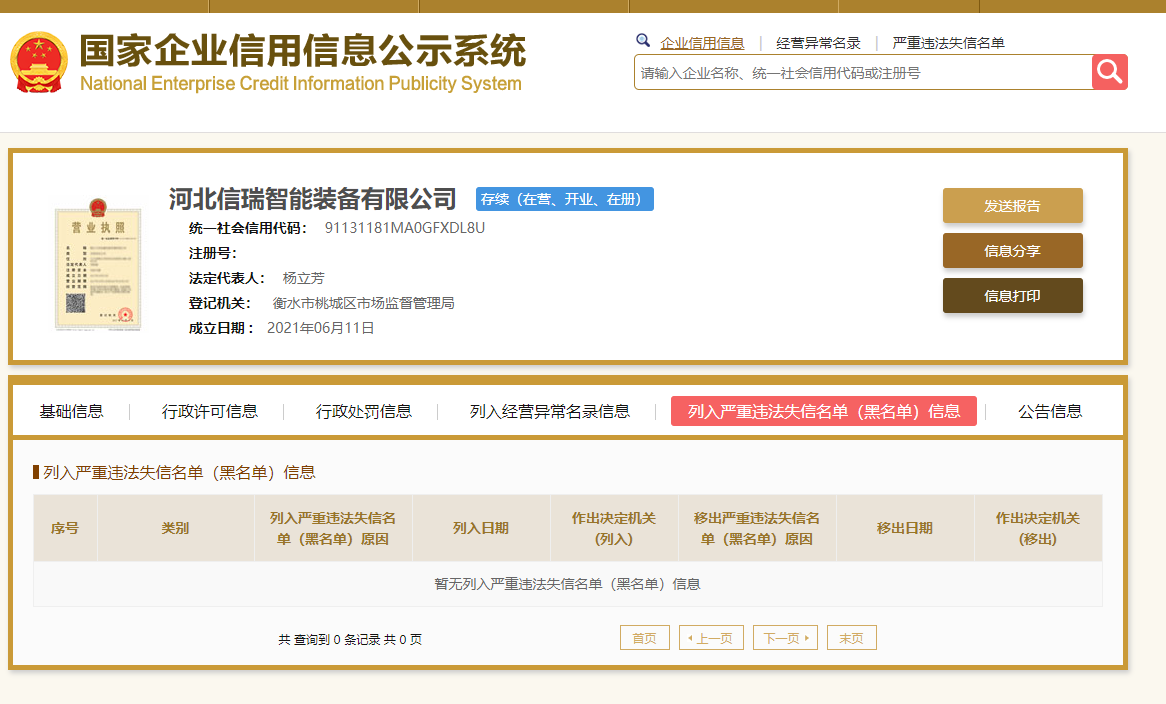Switch to the 公告信息 tab
The width and height of the screenshot is (1166, 704).
pos(1050,411)
